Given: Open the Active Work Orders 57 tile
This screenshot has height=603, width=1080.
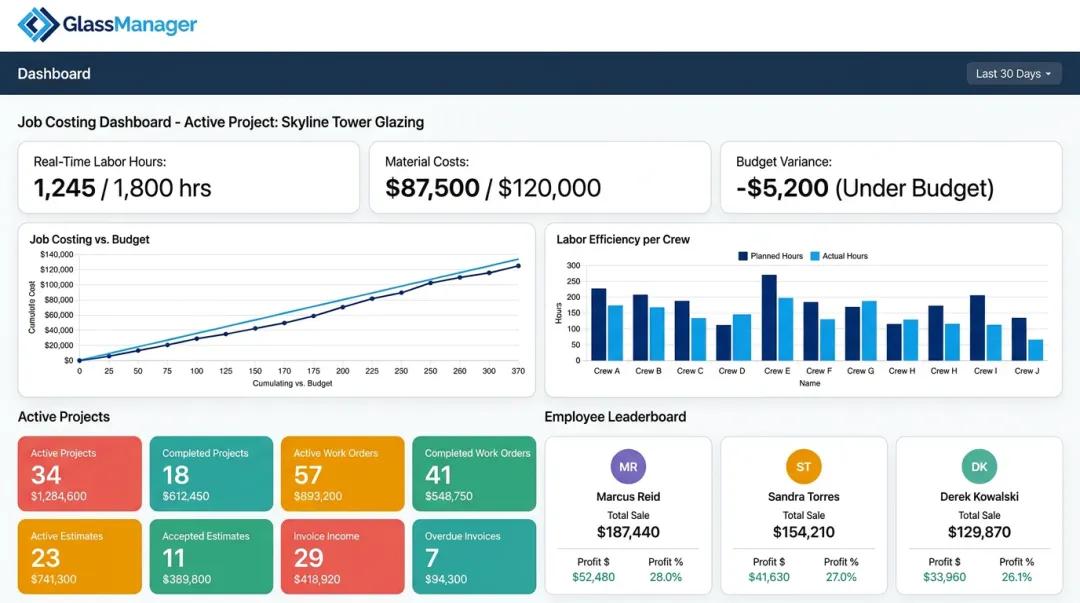Looking at the screenshot, I should [x=342, y=473].
